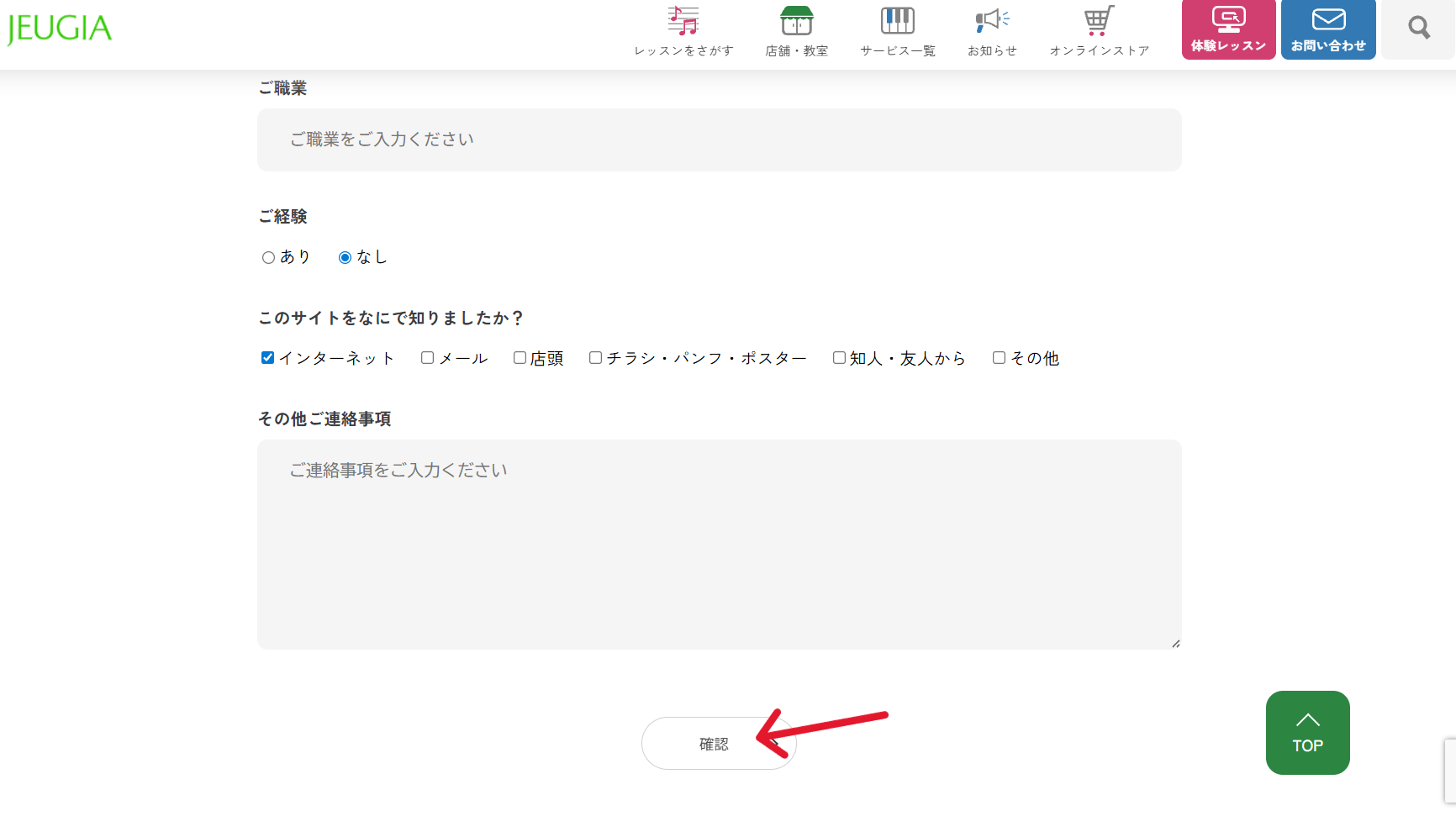Uncheck the インターネット checkbox
Viewport: 1456px width, 816px height.
point(267,358)
